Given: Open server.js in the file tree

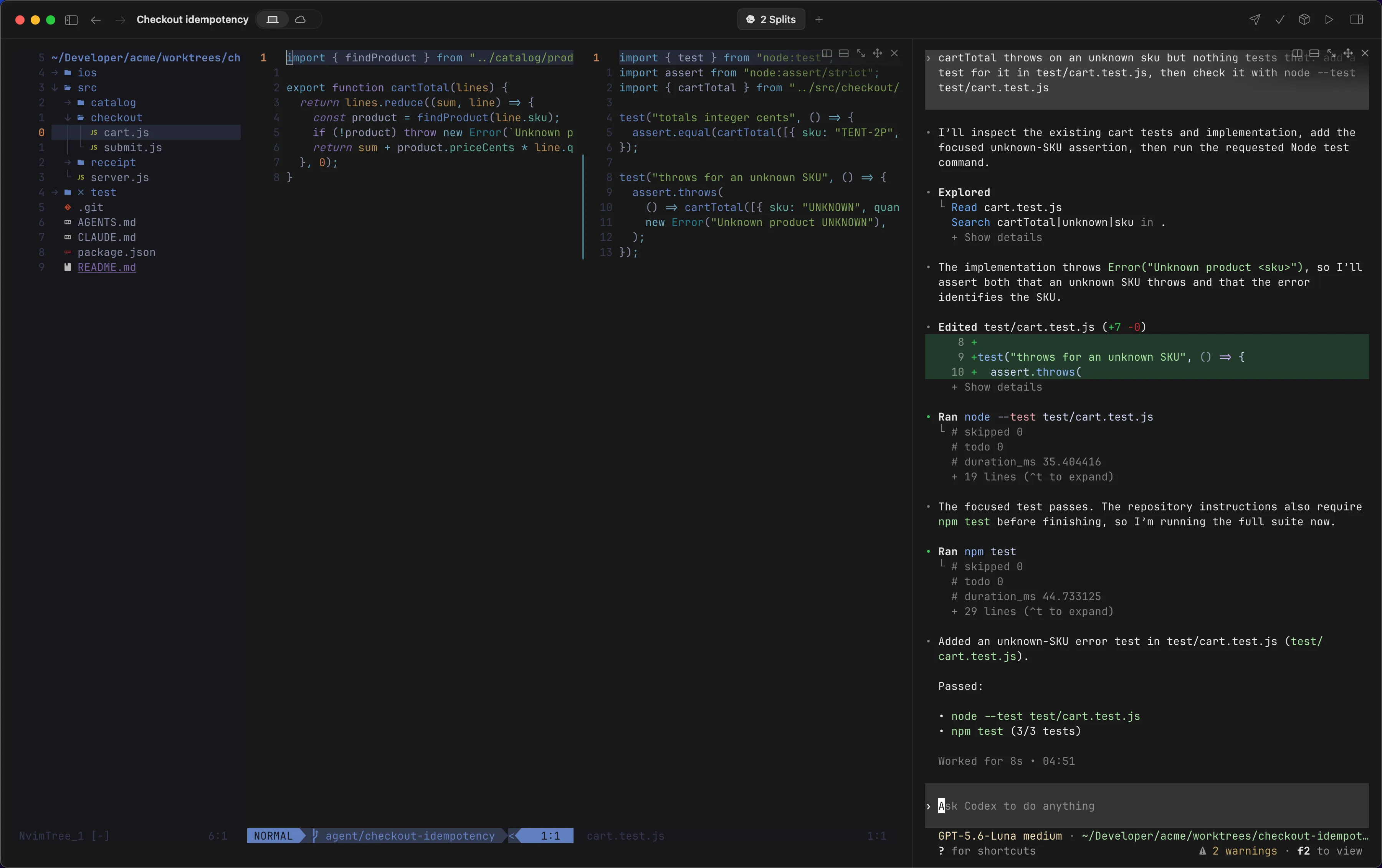Looking at the screenshot, I should (119, 177).
